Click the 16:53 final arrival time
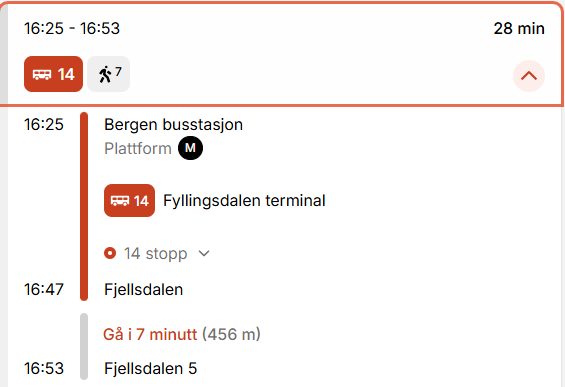The height and width of the screenshot is (387, 565). pyautogui.click(x=44, y=368)
